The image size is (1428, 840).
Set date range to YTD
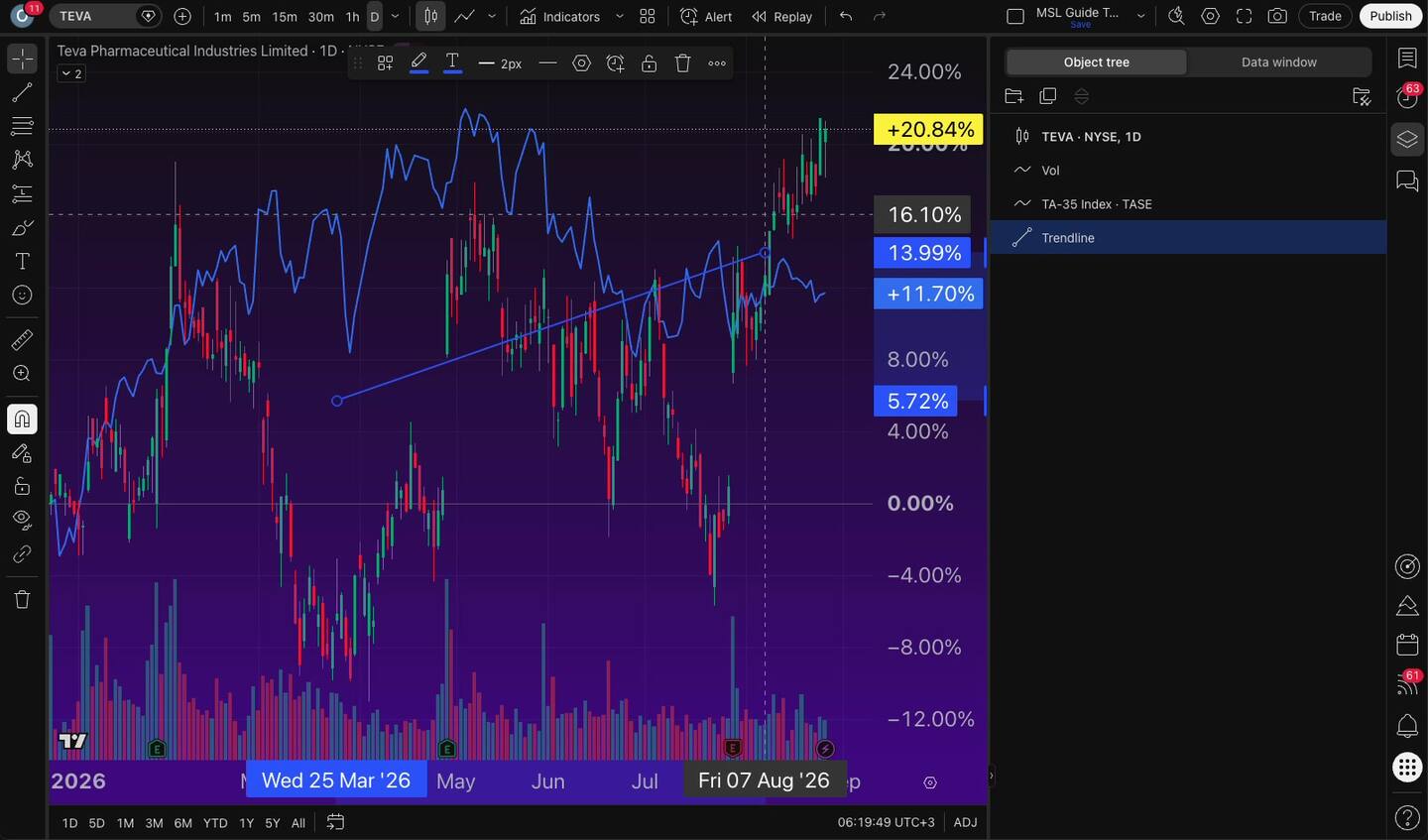coord(215,823)
